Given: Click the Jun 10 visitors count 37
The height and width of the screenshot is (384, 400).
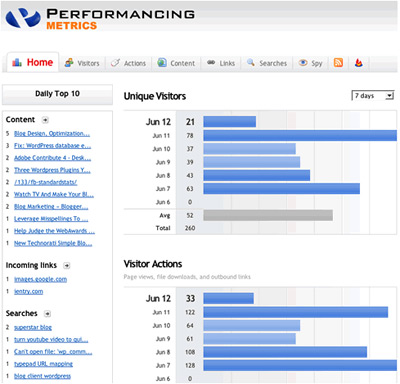Looking at the screenshot, I should 190,149.
